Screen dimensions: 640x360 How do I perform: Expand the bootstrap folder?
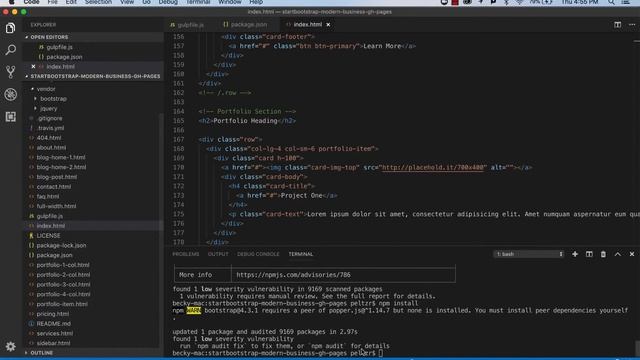click(x=53, y=99)
